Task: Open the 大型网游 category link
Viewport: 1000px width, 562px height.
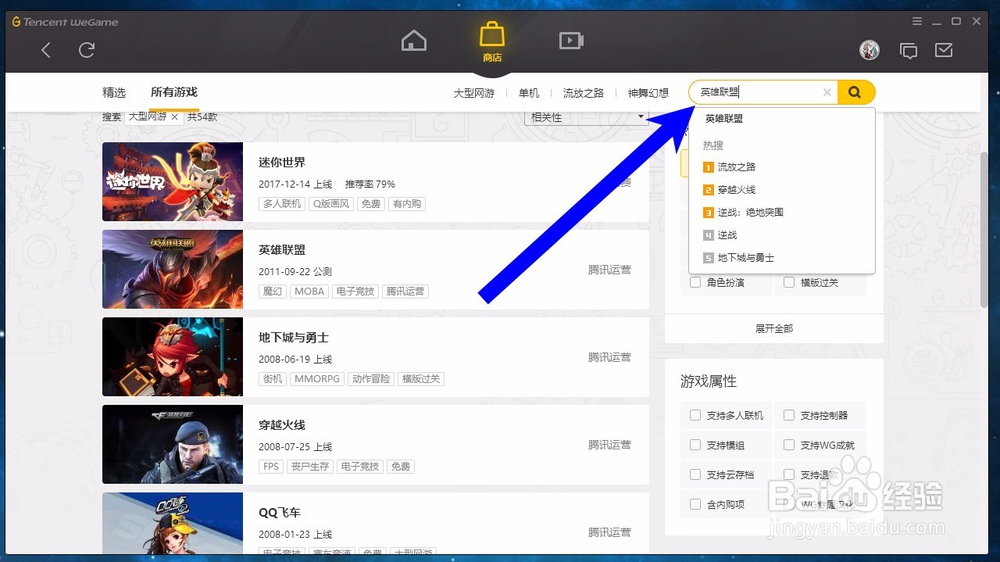Action: click(x=474, y=93)
